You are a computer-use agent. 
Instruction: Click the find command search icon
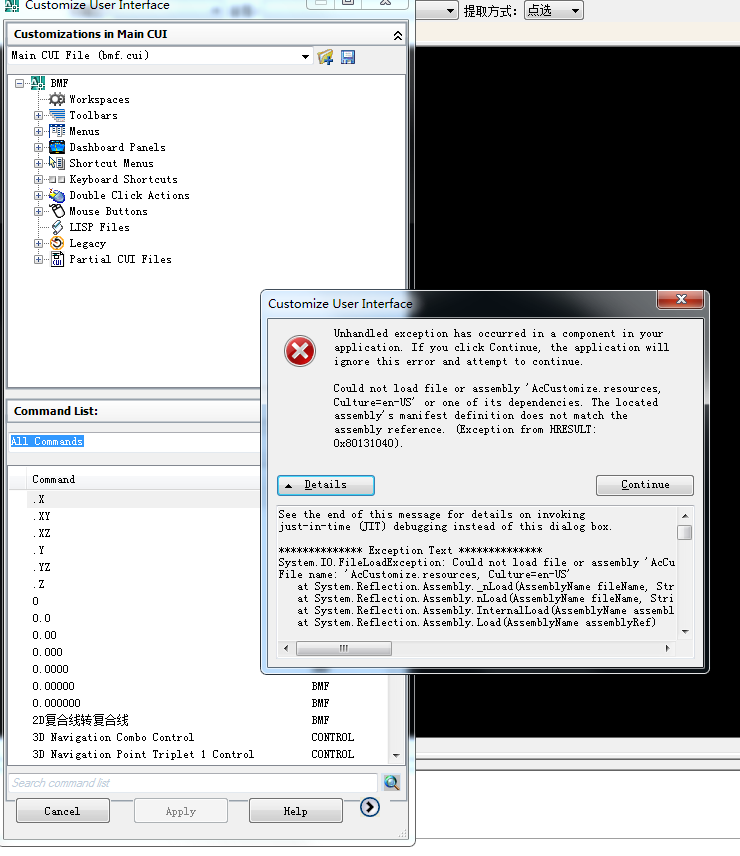pyautogui.click(x=391, y=783)
